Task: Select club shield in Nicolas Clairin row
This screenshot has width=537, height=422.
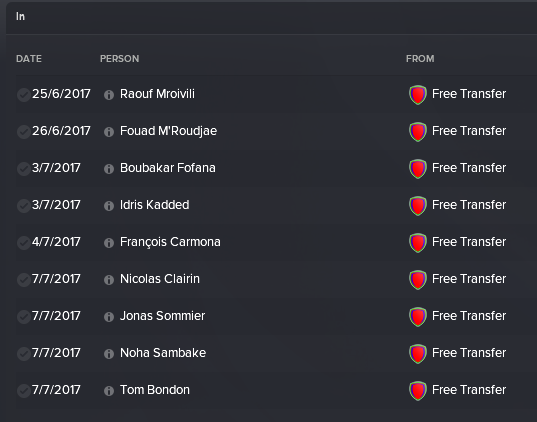Action: click(418, 280)
